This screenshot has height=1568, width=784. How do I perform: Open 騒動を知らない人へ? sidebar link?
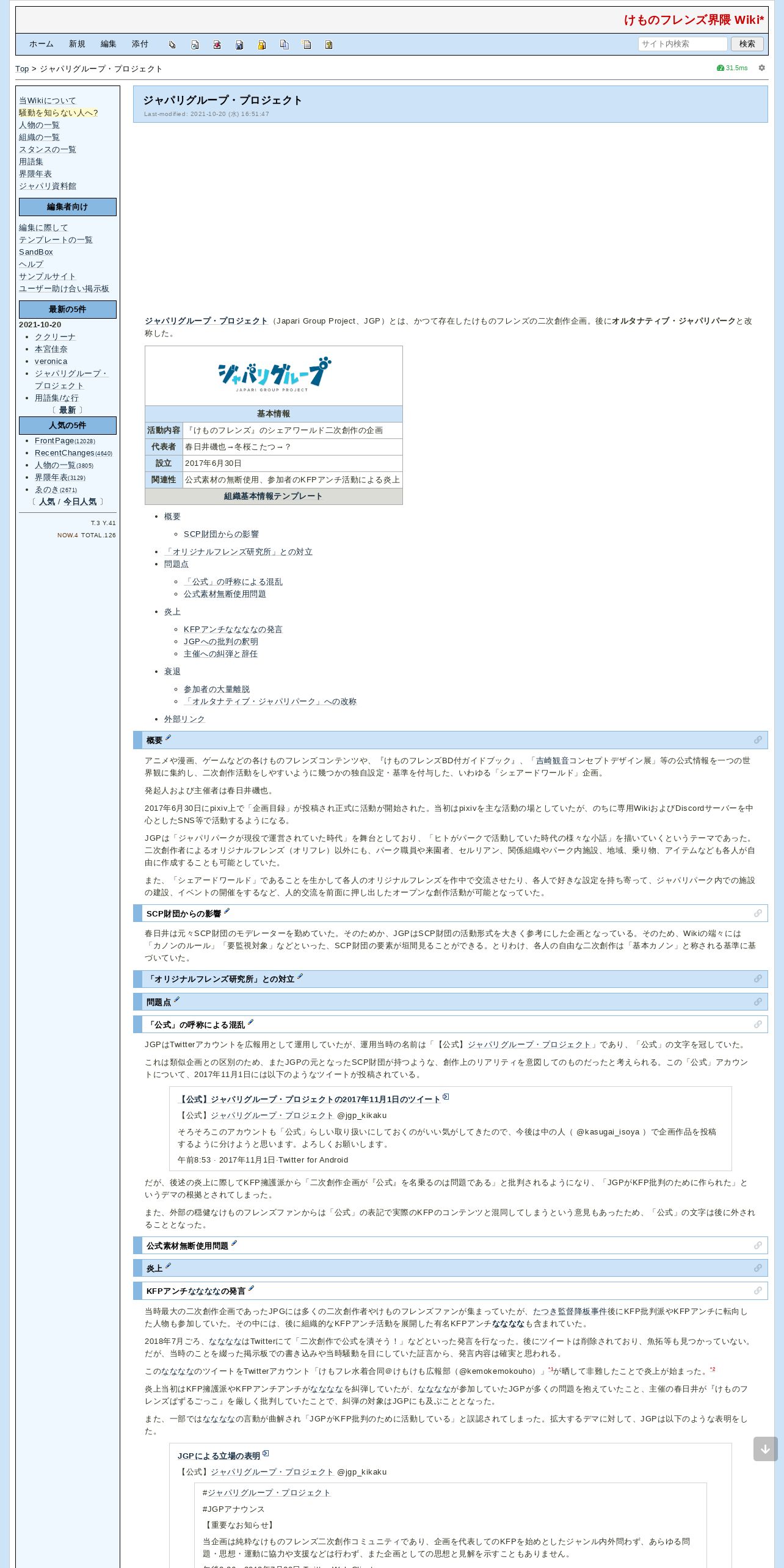point(59,113)
